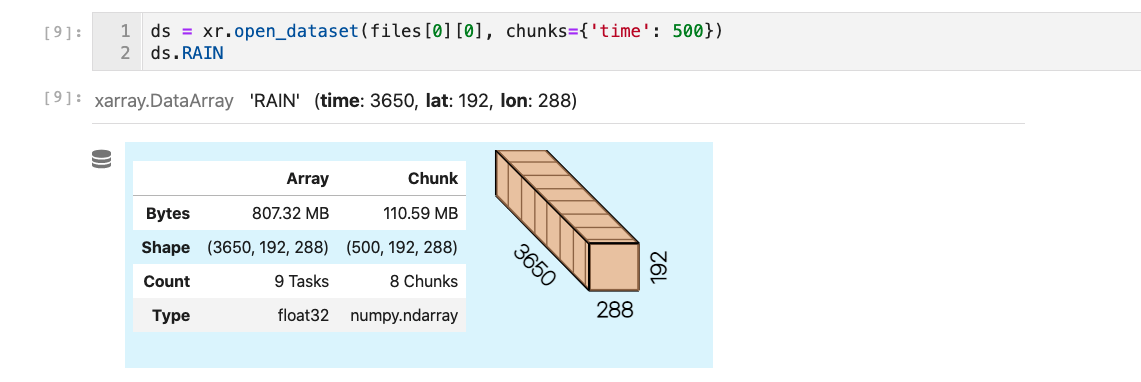Click the database stack icon to toggle data
Viewport: 1141px width, 382px height.
click(x=102, y=159)
